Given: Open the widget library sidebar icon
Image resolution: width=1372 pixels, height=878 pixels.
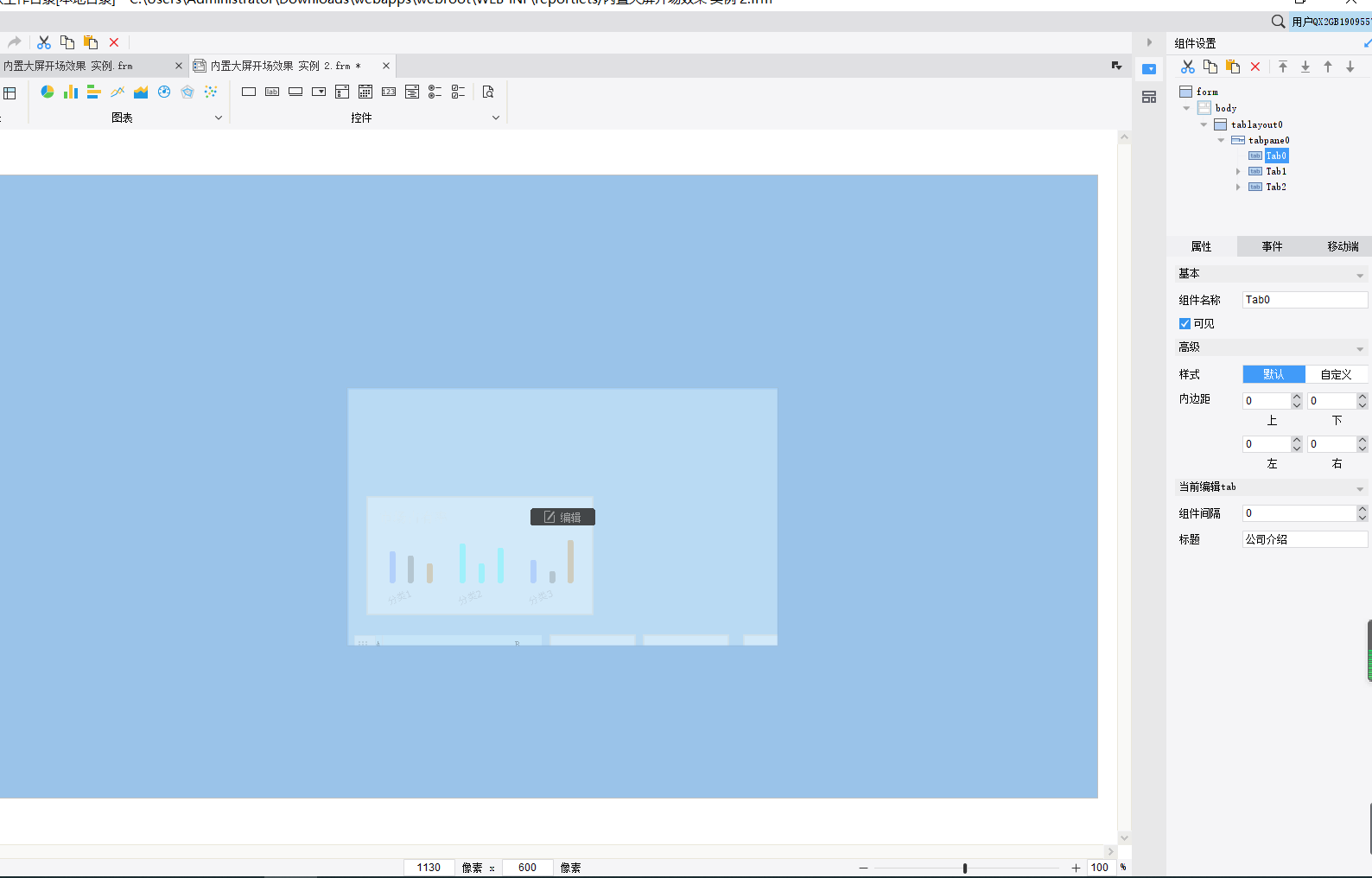Looking at the screenshot, I should [x=1149, y=97].
